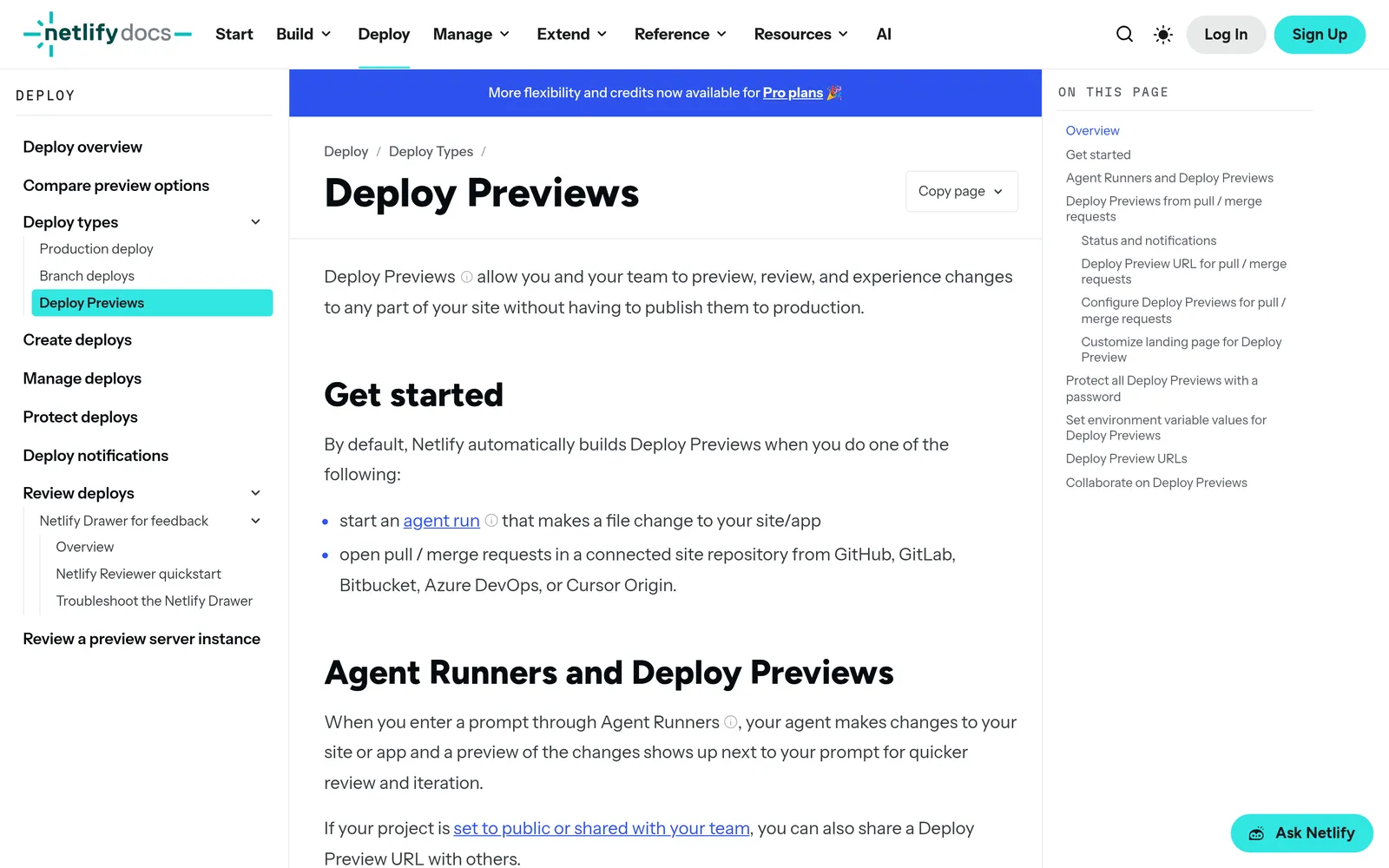Jump to Deploy Preview URL for pull / merge requests
The image size is (1389, 868).
coord(1184,272)
